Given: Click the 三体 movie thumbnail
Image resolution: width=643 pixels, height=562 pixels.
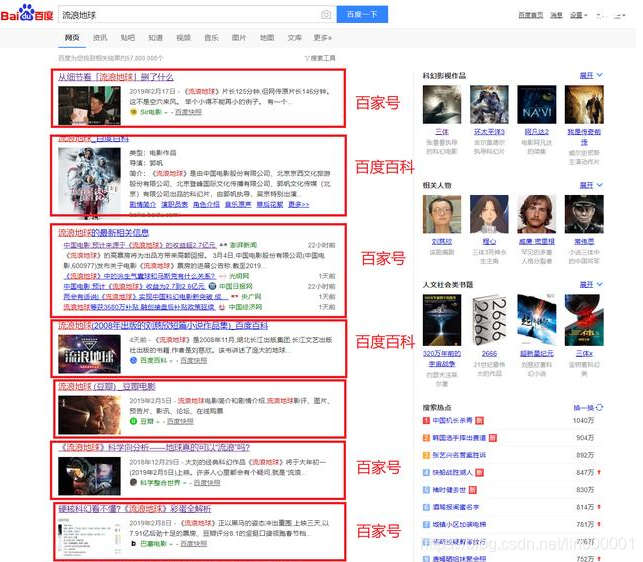Looking at the screenshot, I should [442, 104].
